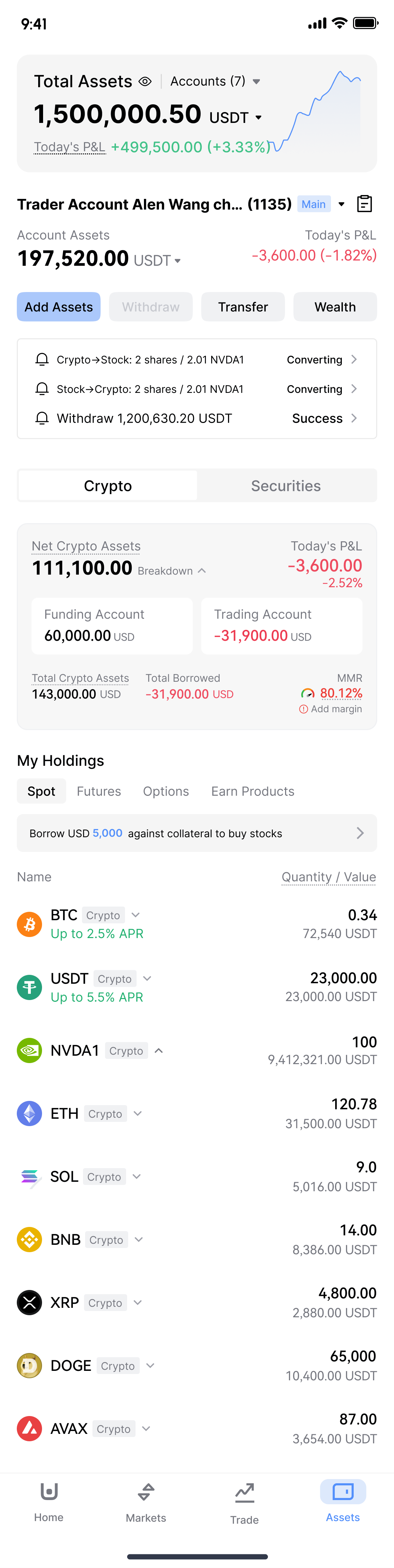Tap the Ethereum coin icon

tap(29, 1113)
